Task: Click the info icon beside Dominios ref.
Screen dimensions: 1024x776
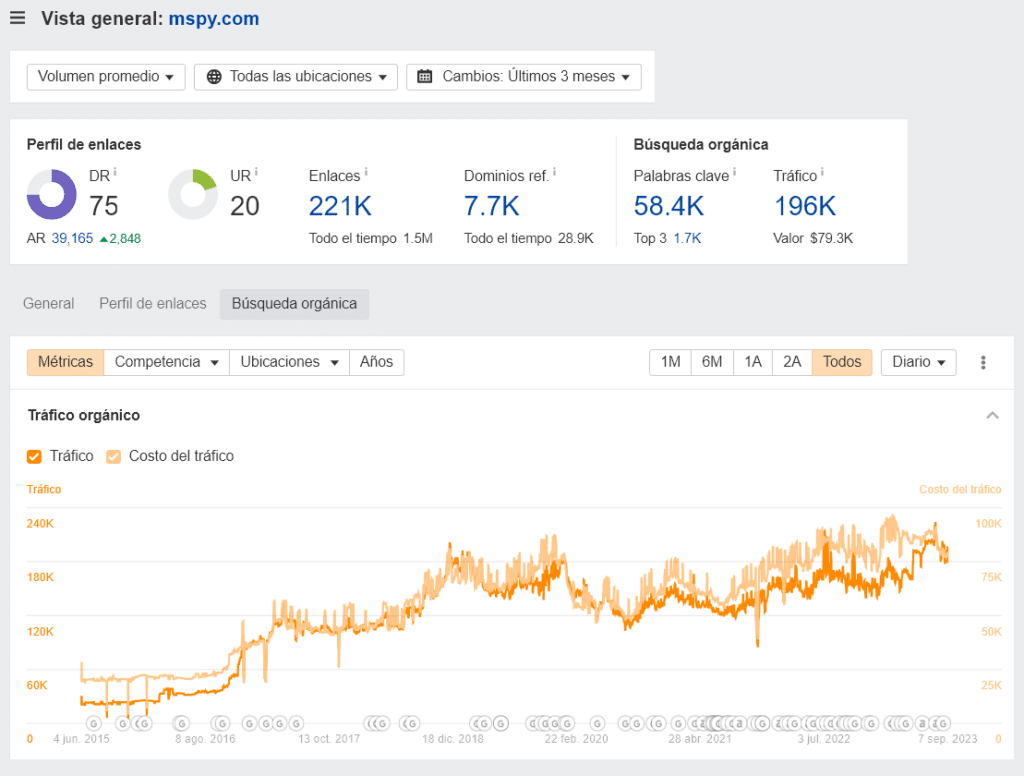Action: (x=554, y=172)
